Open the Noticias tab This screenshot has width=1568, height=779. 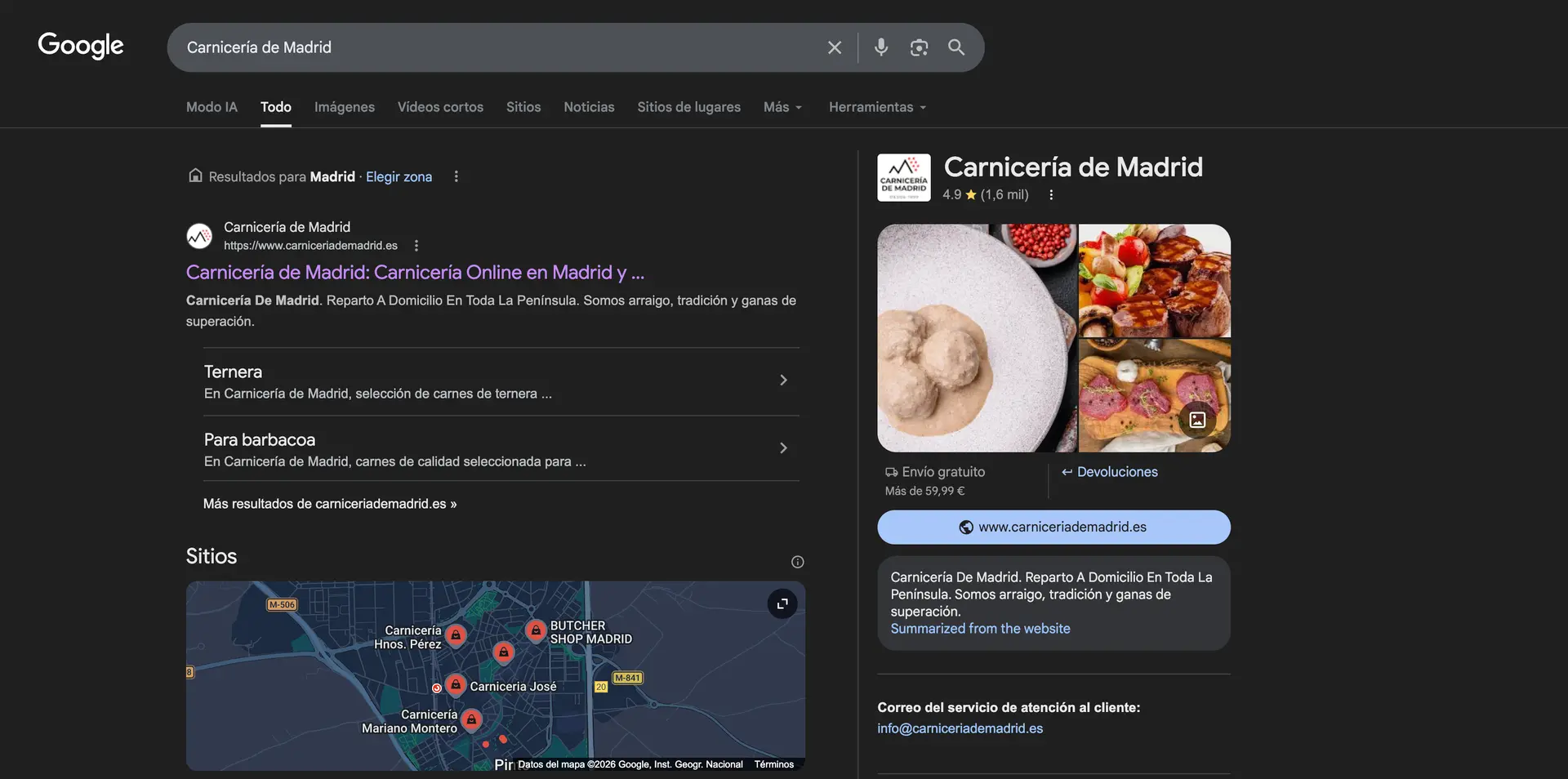pyautogui.click(x=588, y=107)
